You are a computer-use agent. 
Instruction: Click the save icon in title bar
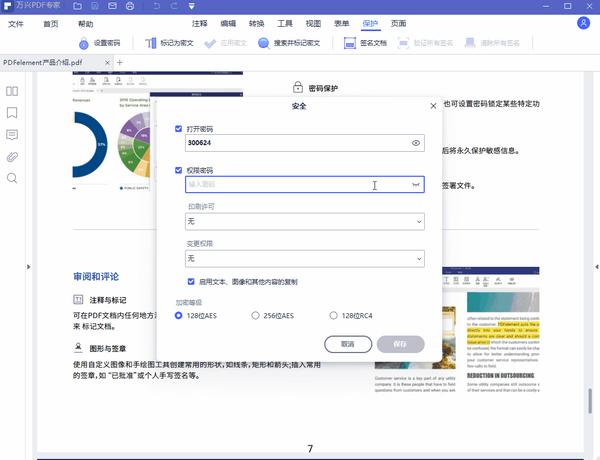95,6
